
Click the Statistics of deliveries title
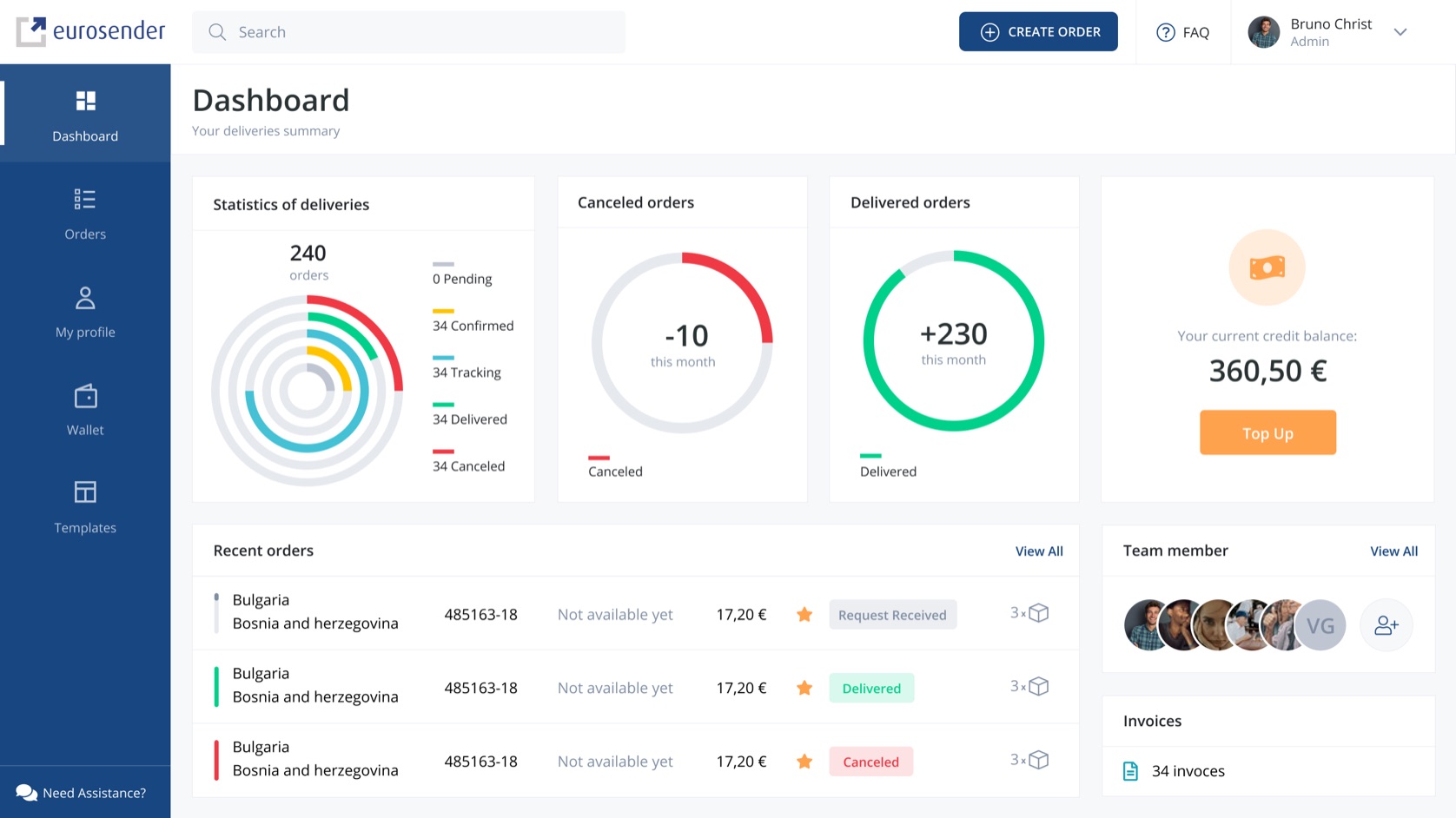pyautogui.click(x=291, y=205)
